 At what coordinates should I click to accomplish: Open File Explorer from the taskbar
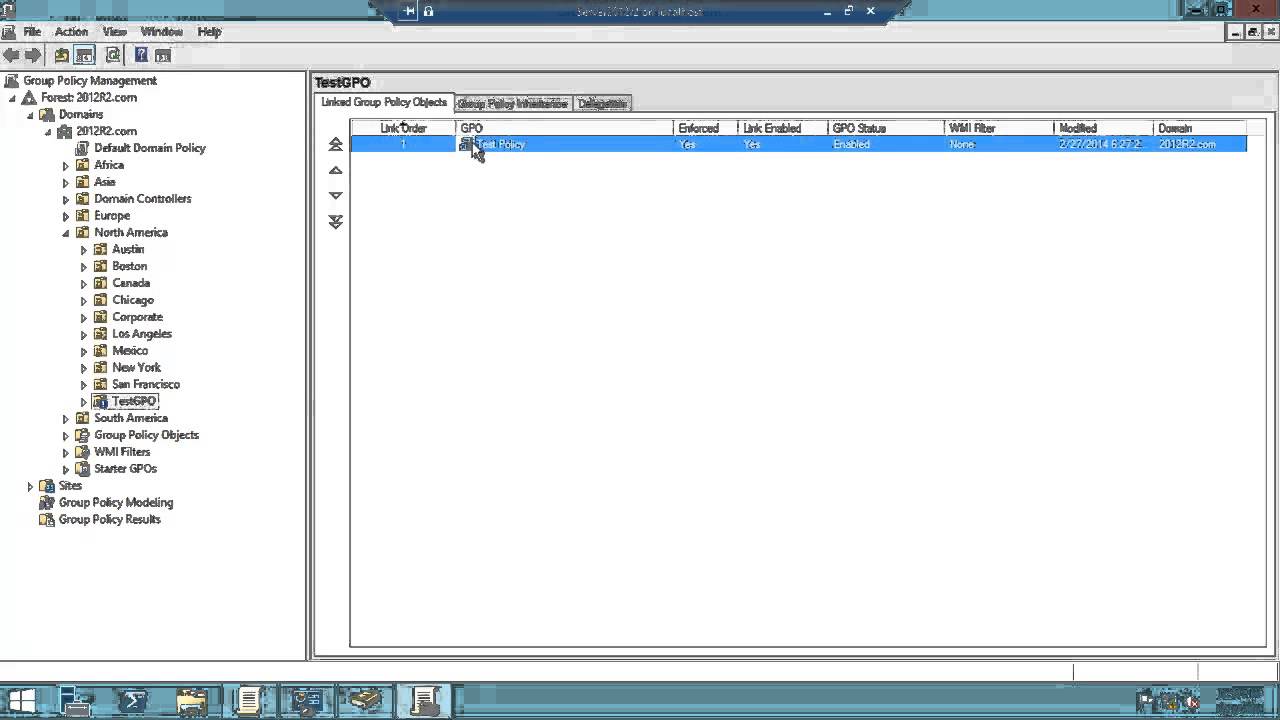[191, 701]
